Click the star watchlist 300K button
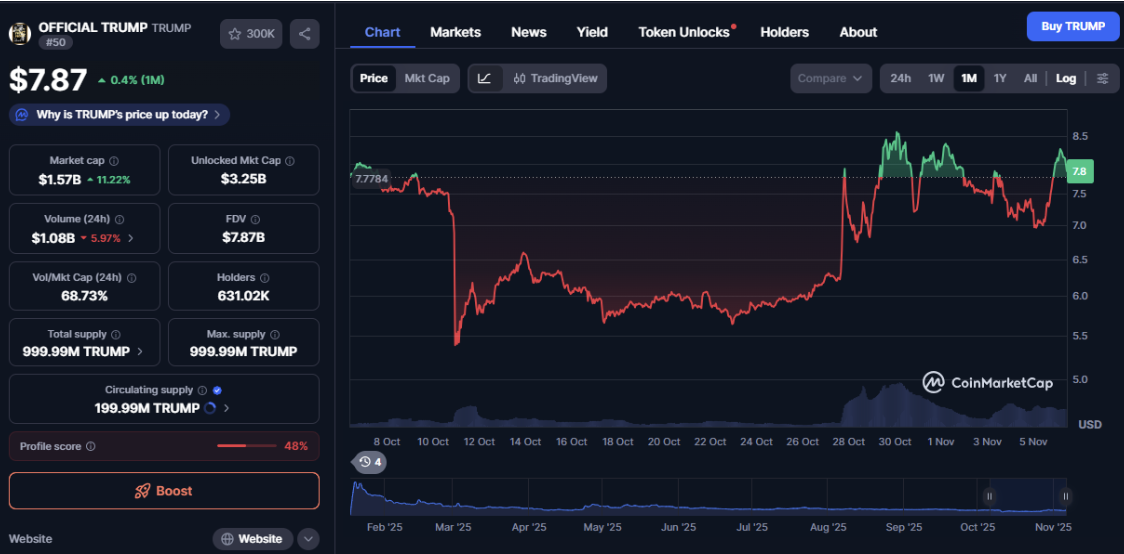Image resolution: width=1124 pixels, height=554 pixels. pyautogui.click(x=251, y=34)
